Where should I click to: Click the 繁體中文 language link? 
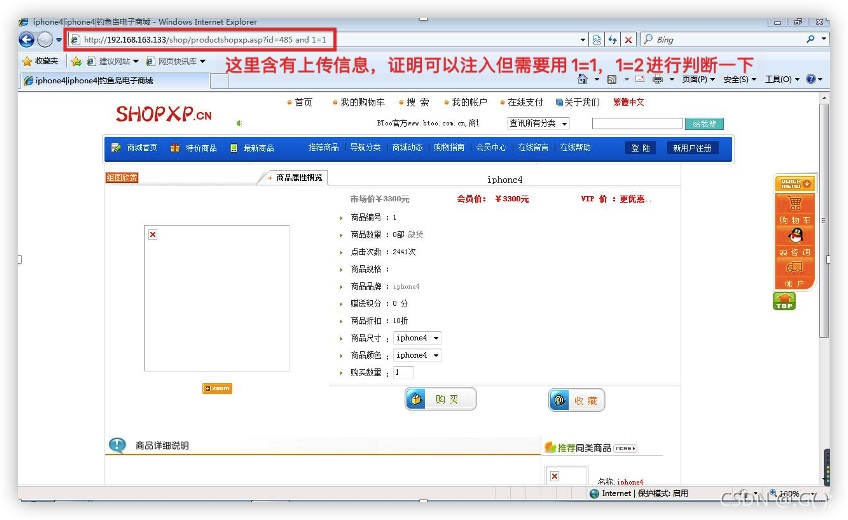point(628,102)
